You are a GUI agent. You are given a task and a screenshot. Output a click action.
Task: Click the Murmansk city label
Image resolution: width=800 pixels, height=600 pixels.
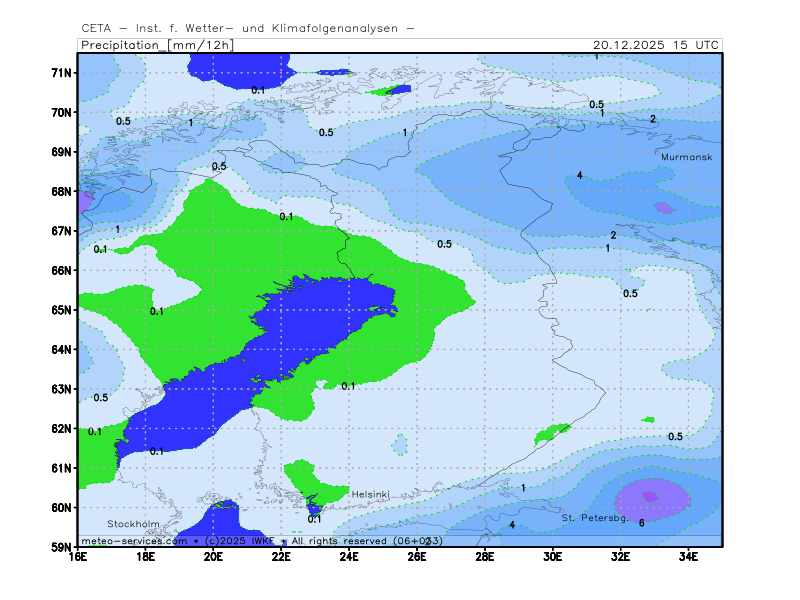point(687,157)
